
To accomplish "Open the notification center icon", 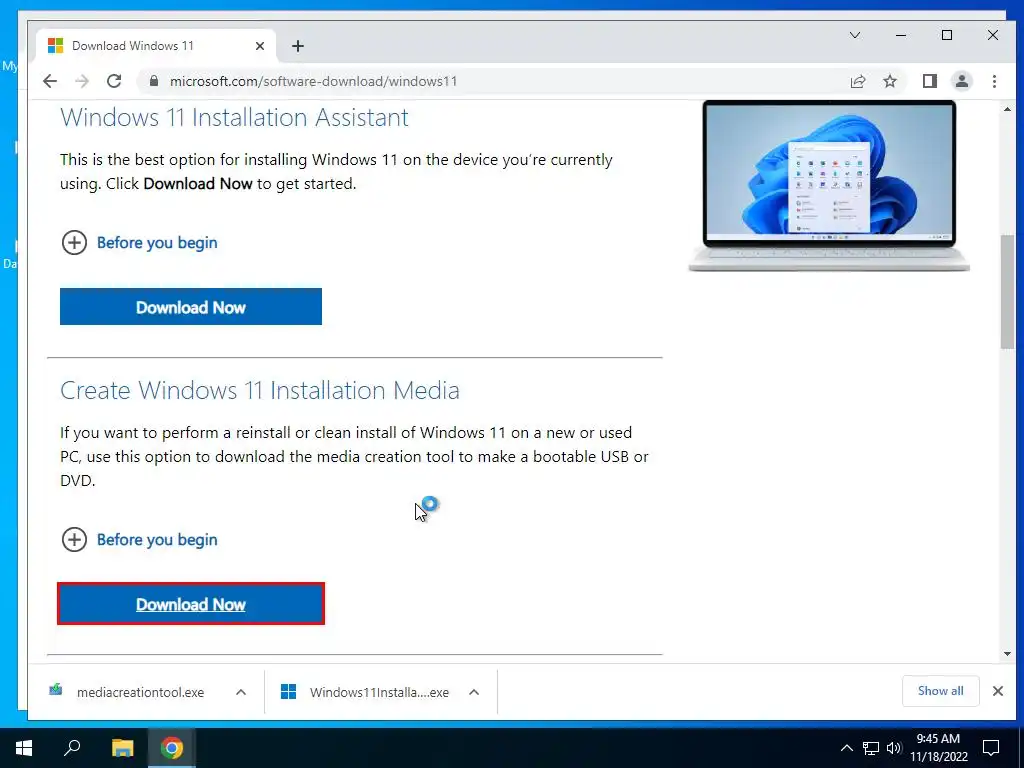I will click(991, 748).
